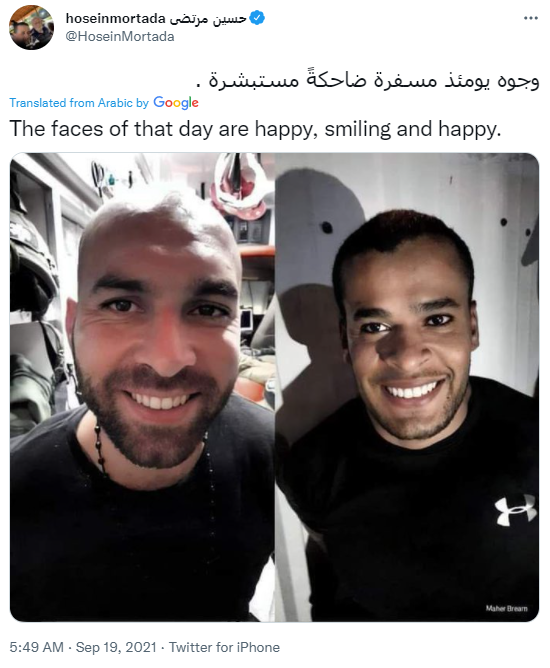Open the @HoseinMortada handle link

[120, 37]
